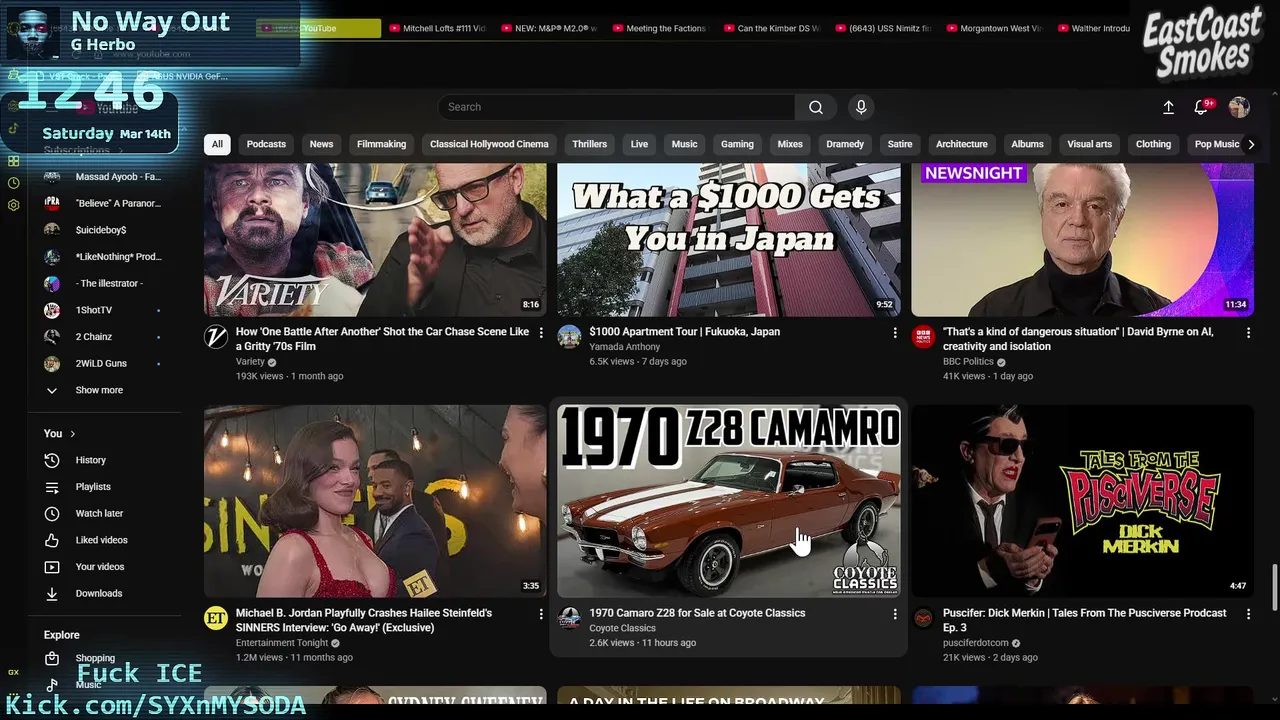Select the Live filter chip
Viewport: 1280px width, 720px height.
[x=639, y=144]
